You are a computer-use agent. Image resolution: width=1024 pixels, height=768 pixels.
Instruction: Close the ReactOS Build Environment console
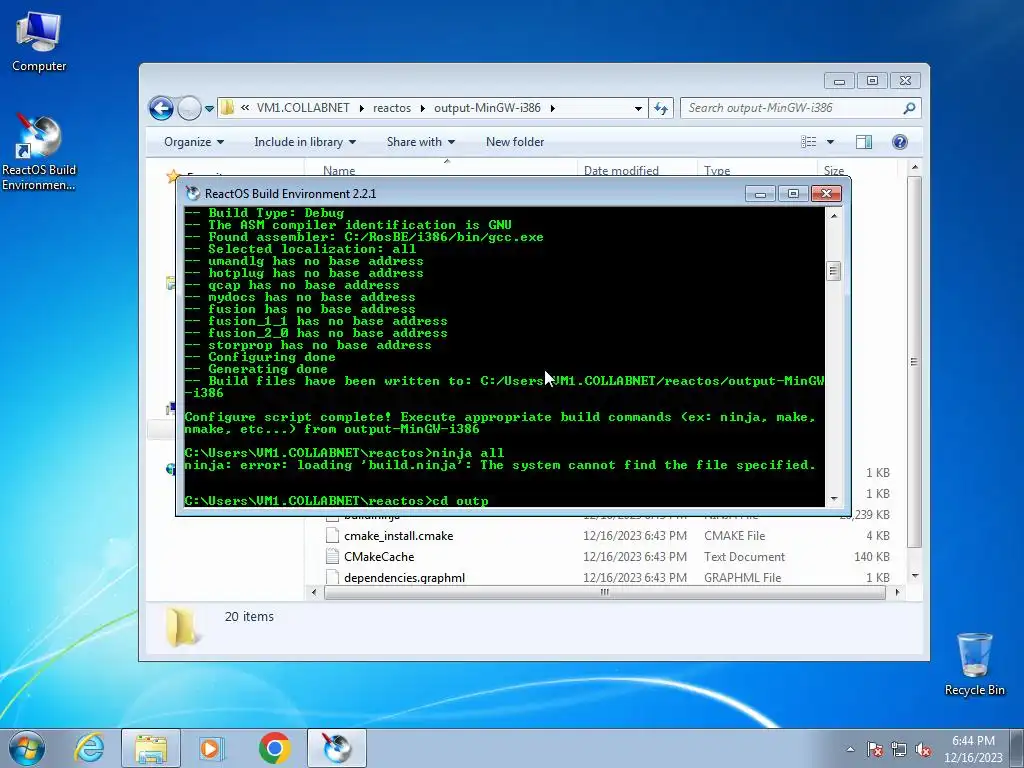(x=826, y=194)
